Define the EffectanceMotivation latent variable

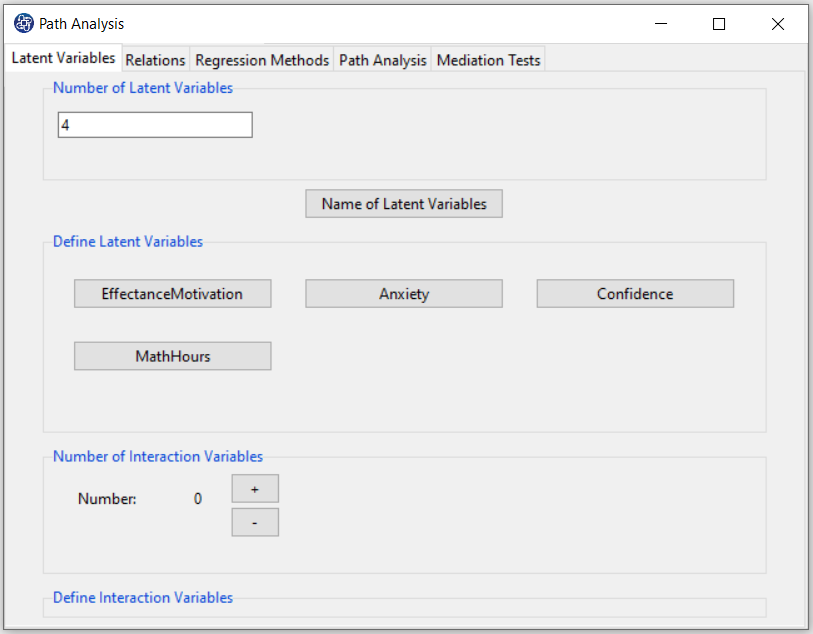172,294
